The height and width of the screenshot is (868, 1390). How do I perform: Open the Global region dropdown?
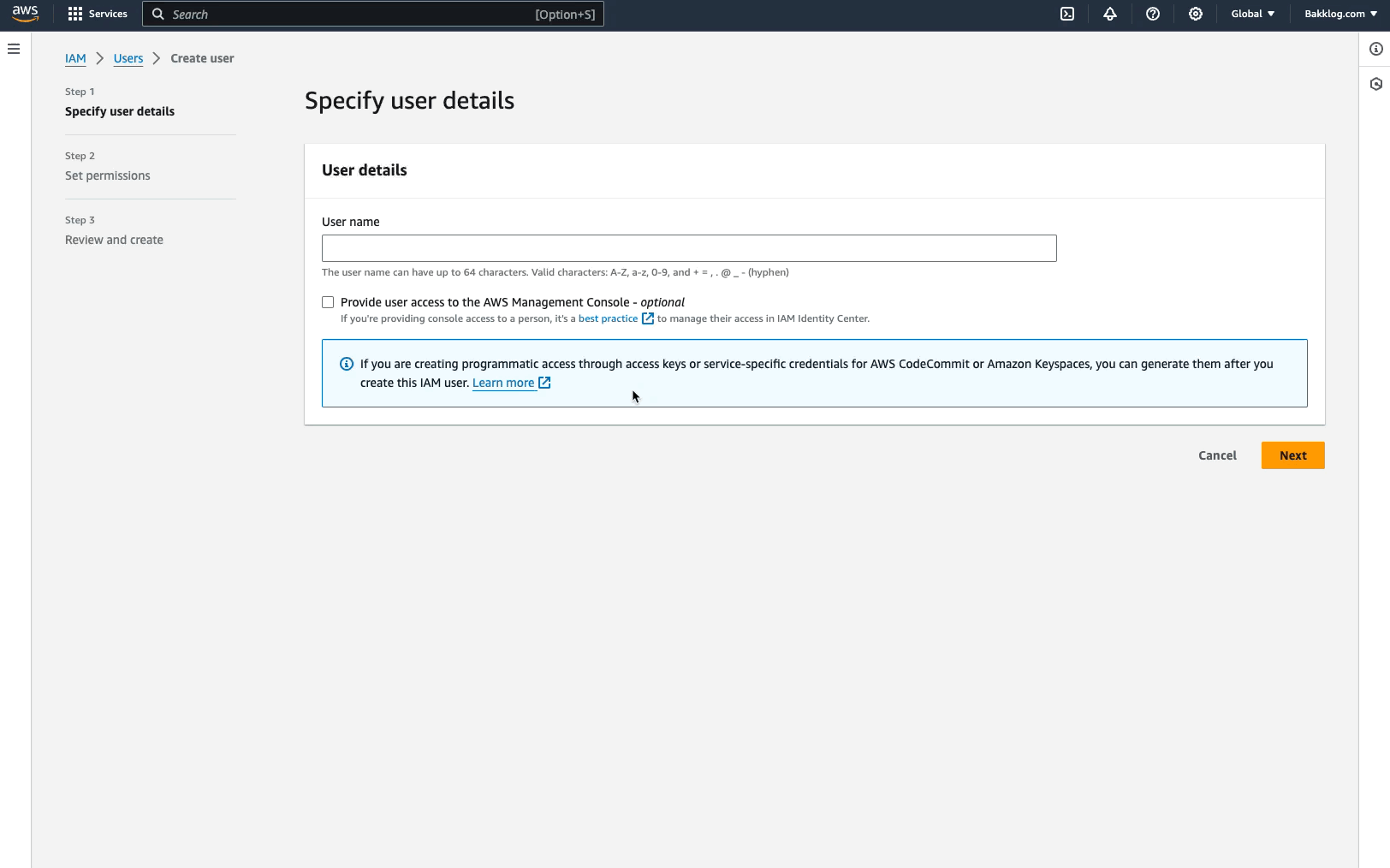pos(1252,14)
